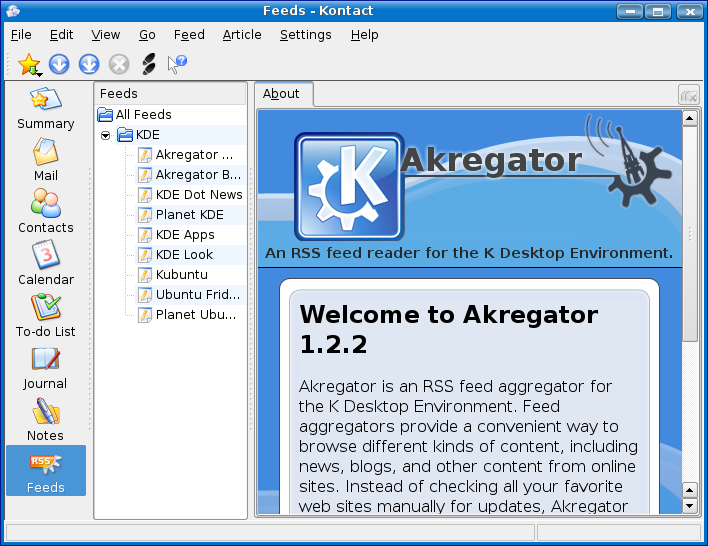708x546 pixels.
Task: Select the Journal sidebar icon
Action: point(45,368)
